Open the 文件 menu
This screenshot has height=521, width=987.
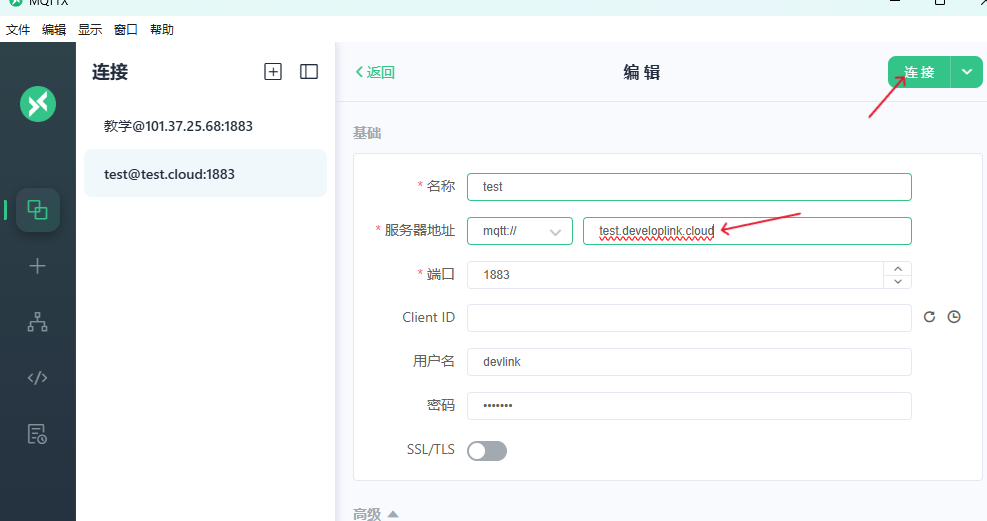click(18, 30)
